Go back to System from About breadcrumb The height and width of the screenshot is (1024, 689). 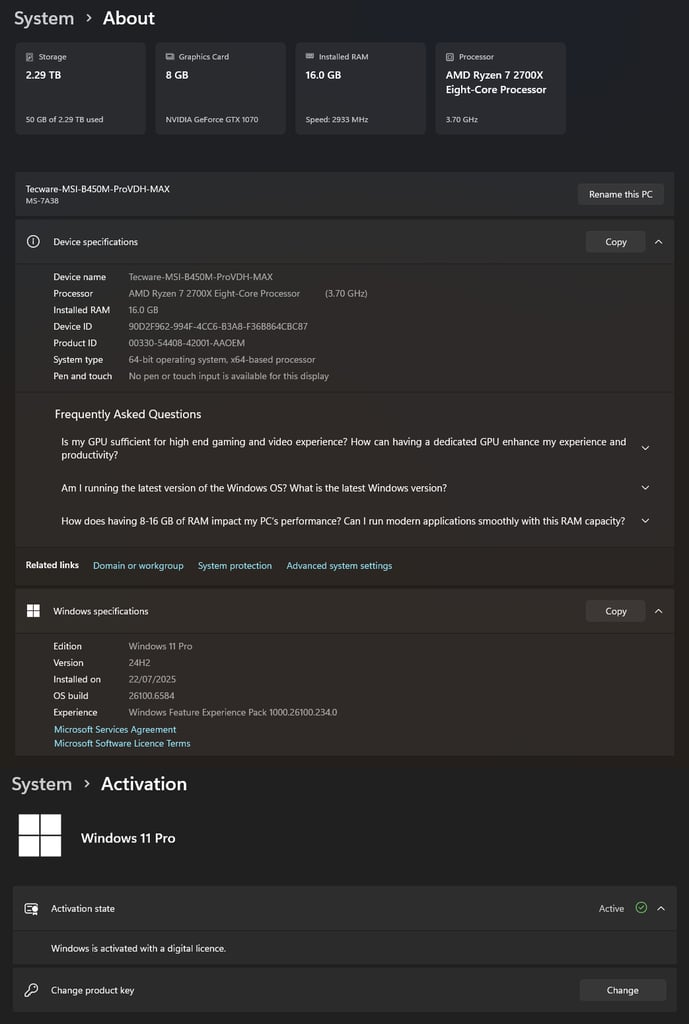[44, 18]
